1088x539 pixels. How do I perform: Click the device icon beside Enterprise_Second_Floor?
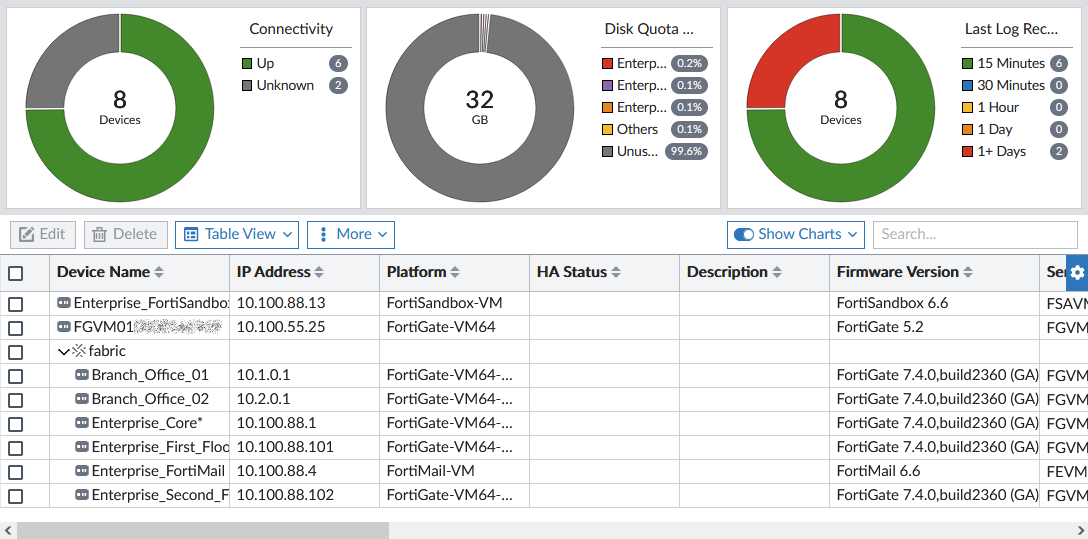click(x=82, y=495)
